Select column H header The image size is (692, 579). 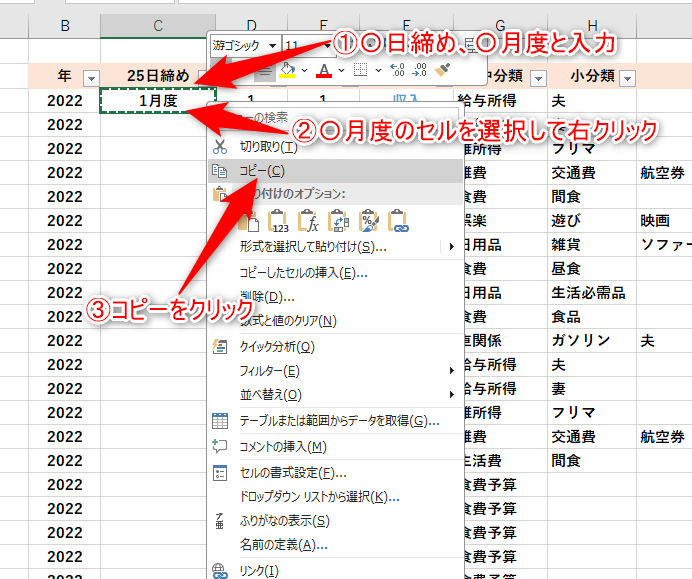coord(592,26)
